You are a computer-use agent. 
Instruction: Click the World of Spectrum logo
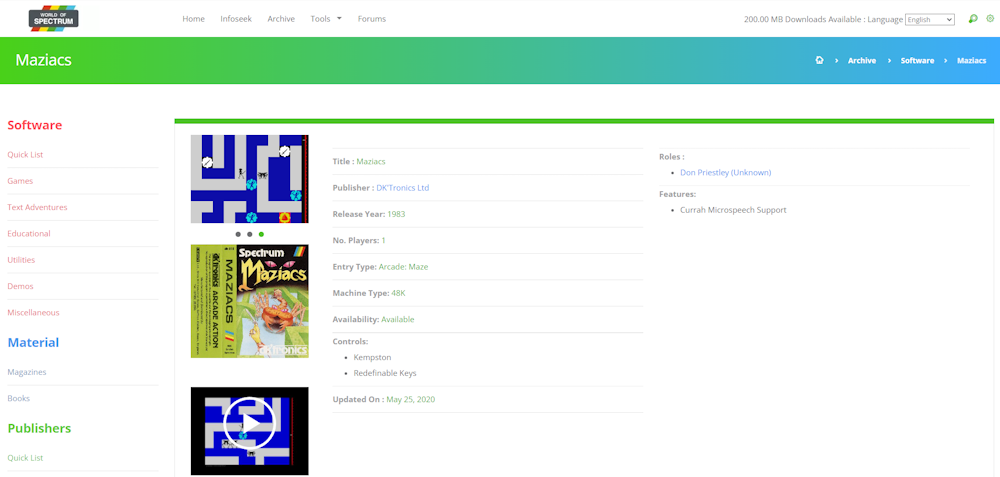click(x=53, y=18)
